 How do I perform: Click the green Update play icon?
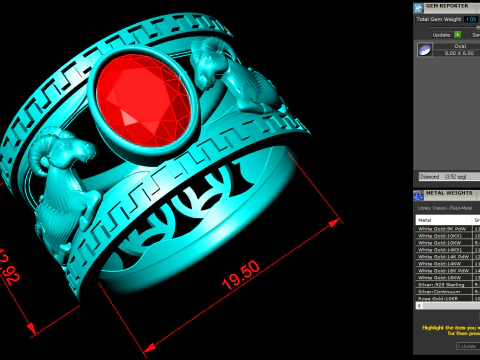pos(458,35)
